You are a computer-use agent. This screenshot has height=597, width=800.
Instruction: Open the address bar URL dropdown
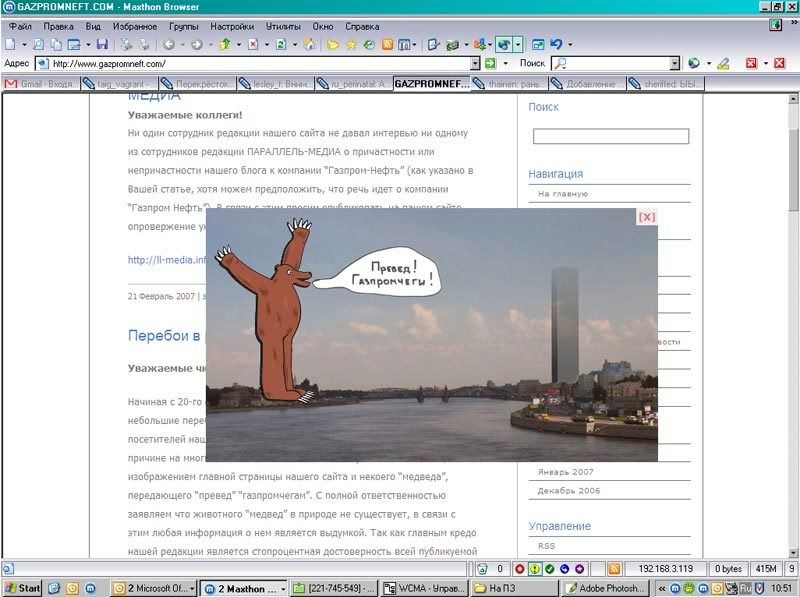[x=475, y=63]
